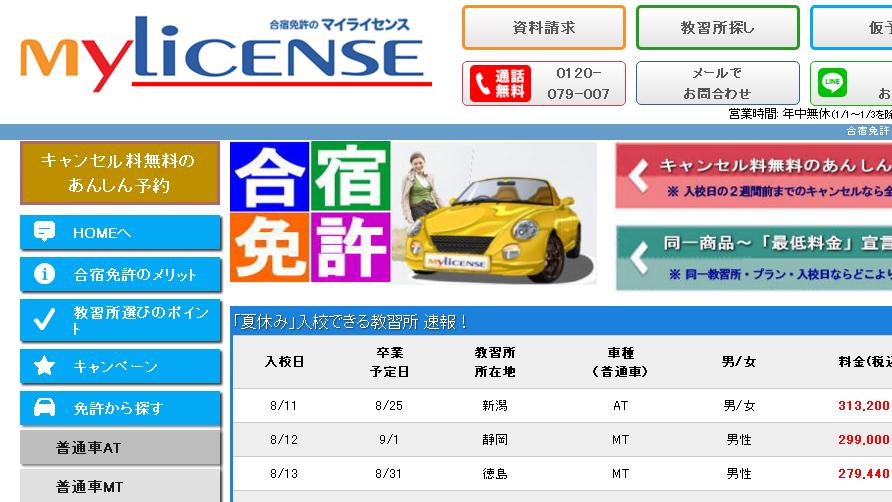Click AT cell in 新潟 row

pyautogui.click(x=621, y=406)
